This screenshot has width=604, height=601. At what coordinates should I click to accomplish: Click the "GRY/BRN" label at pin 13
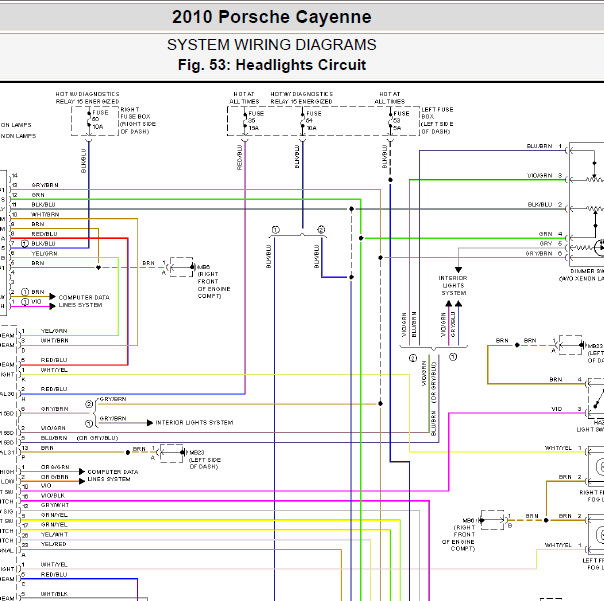point(45,185)
